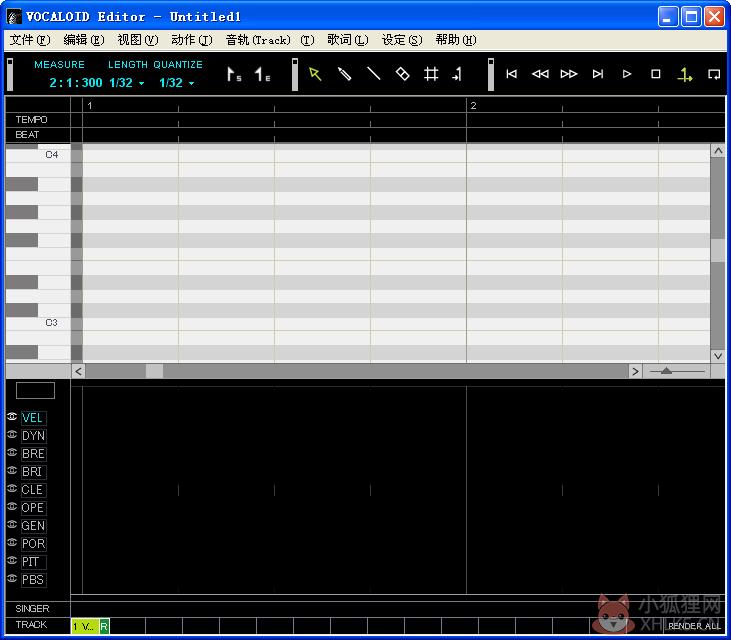
Task: Adjust the horizontal zoom slider
Action: click(667, 371)
